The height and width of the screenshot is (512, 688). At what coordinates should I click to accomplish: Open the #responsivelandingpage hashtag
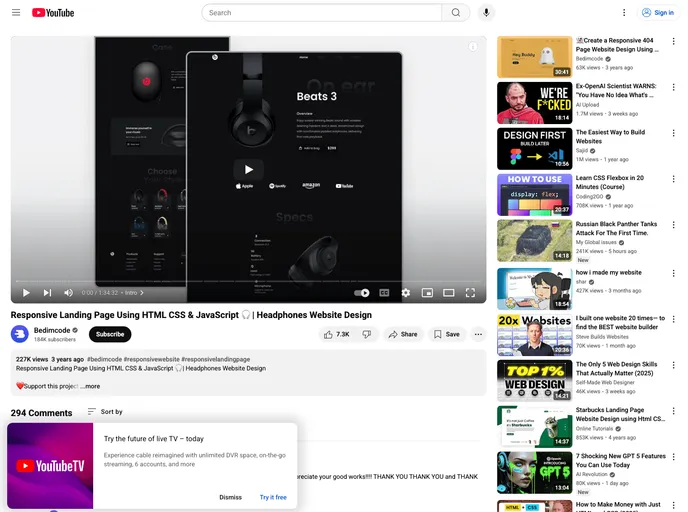click(x=215, y=359)
